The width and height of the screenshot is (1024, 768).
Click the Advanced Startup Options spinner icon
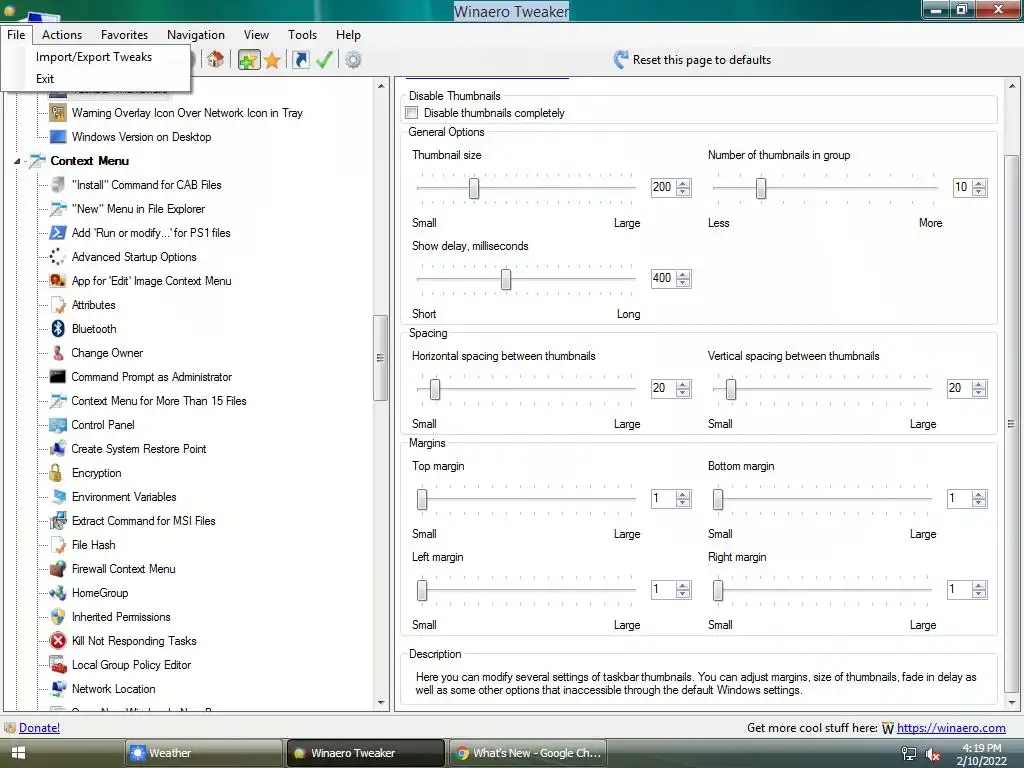tap(58, 257)
